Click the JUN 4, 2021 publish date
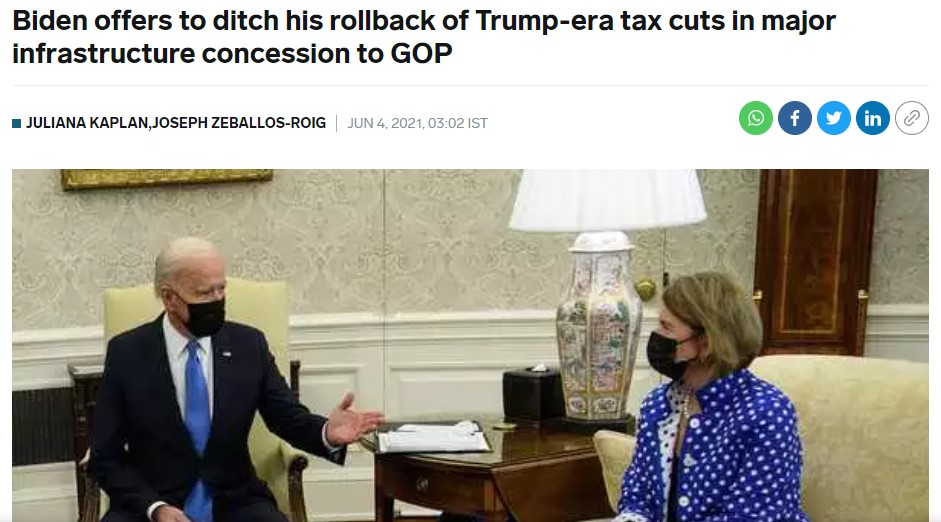Screen dimensions: 941x522 tap(384, 123)
